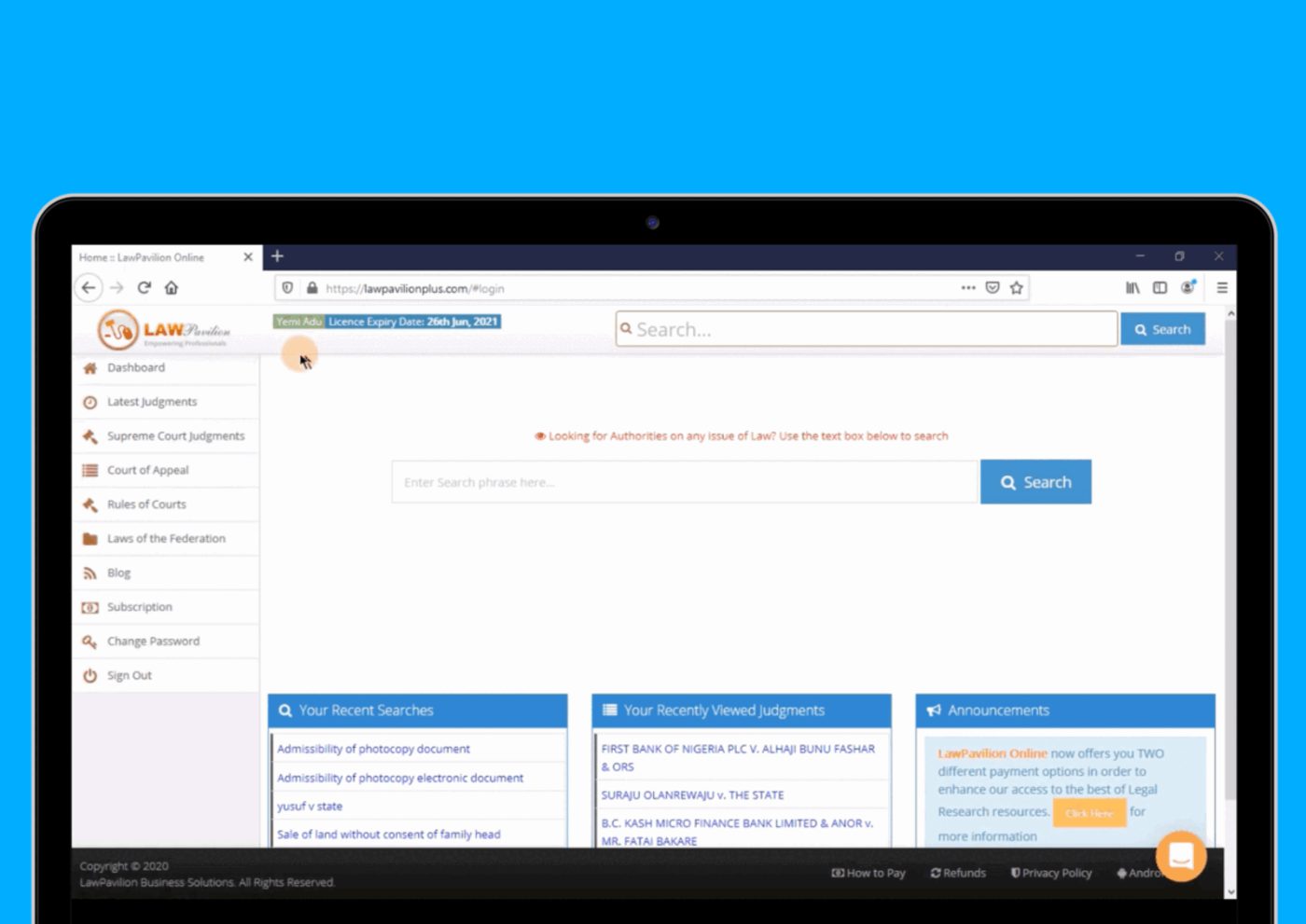Click the large blue Search button

click(1035, 482)
